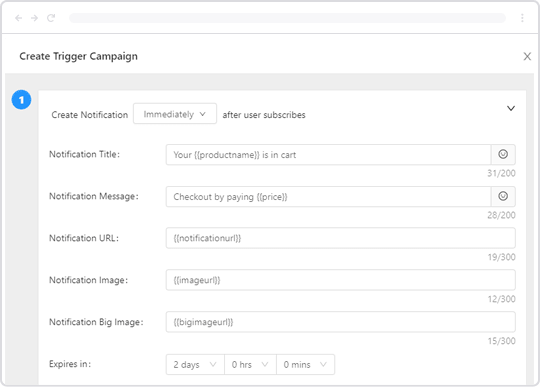
Task: Collapse the notification step chevron
Action: (511, 108)
